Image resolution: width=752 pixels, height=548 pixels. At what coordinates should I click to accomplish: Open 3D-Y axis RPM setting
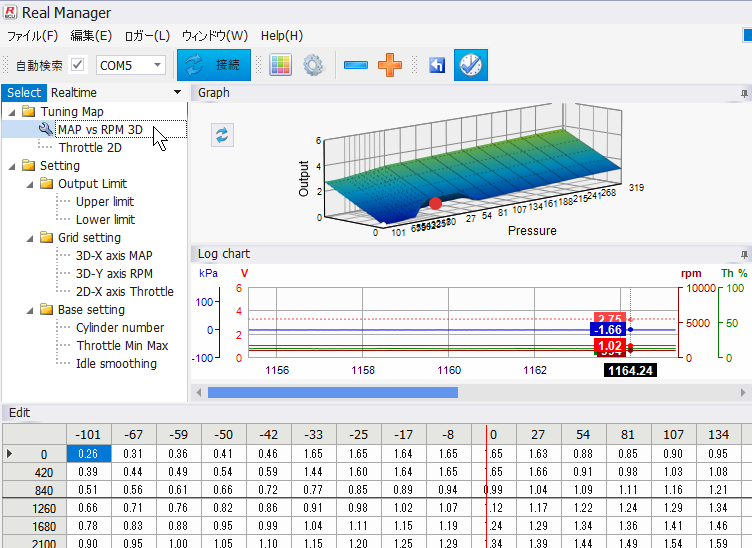pos(114,273)
